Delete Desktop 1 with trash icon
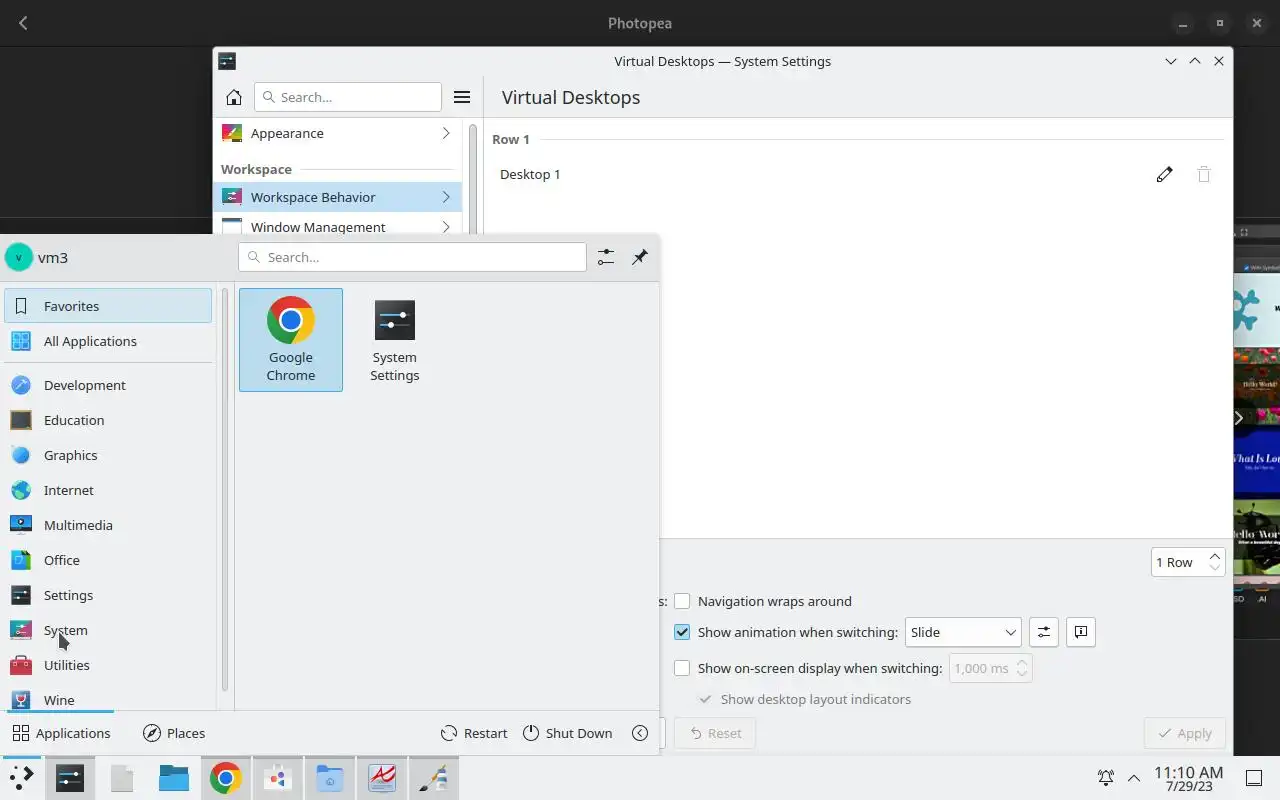Viewport: 1280px width, 800px height. point(1204,174)
